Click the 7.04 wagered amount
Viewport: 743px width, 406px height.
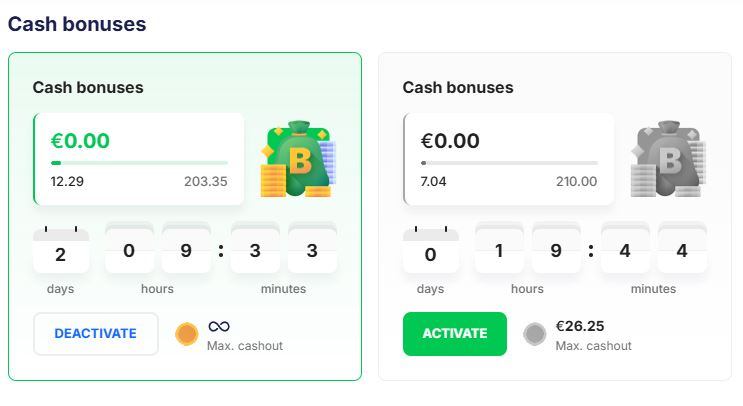[433, 181]
